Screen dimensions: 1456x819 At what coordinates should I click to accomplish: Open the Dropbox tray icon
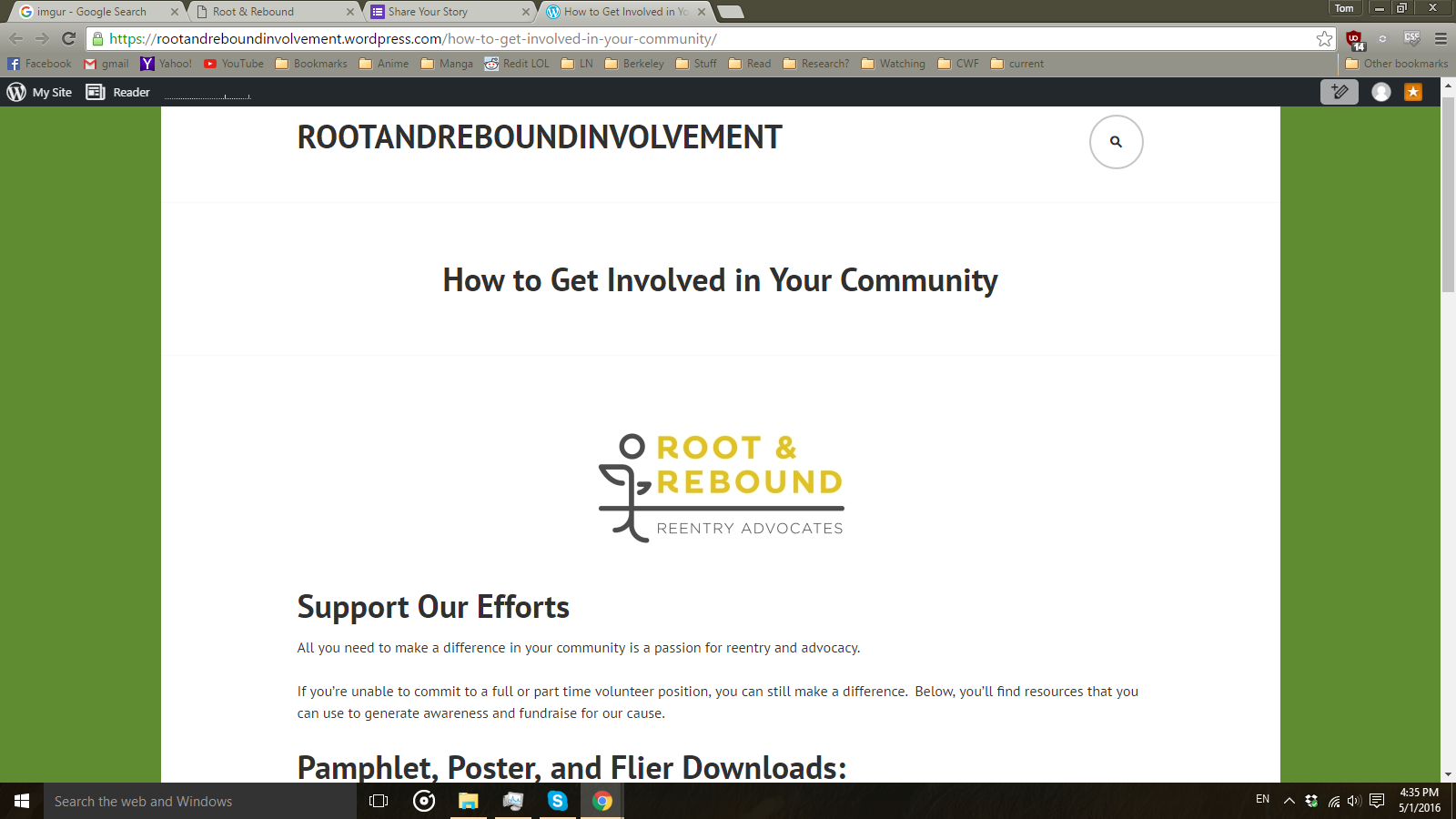tap(1311, 801)
